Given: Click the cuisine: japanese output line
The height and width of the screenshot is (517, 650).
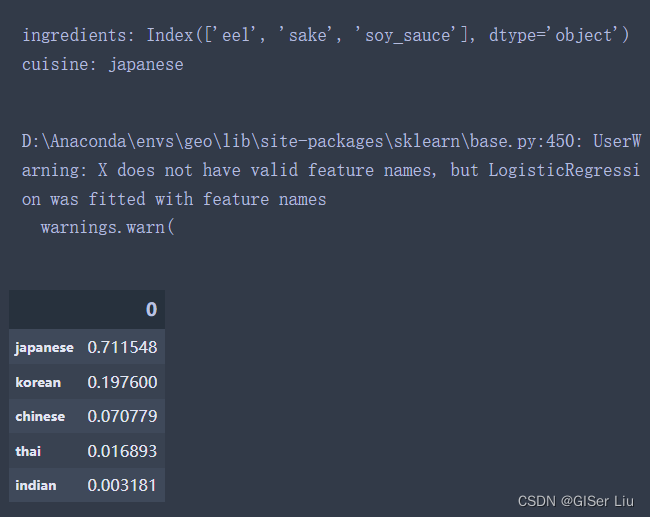Looking at the screenshot, I should [x=102, y=65].
